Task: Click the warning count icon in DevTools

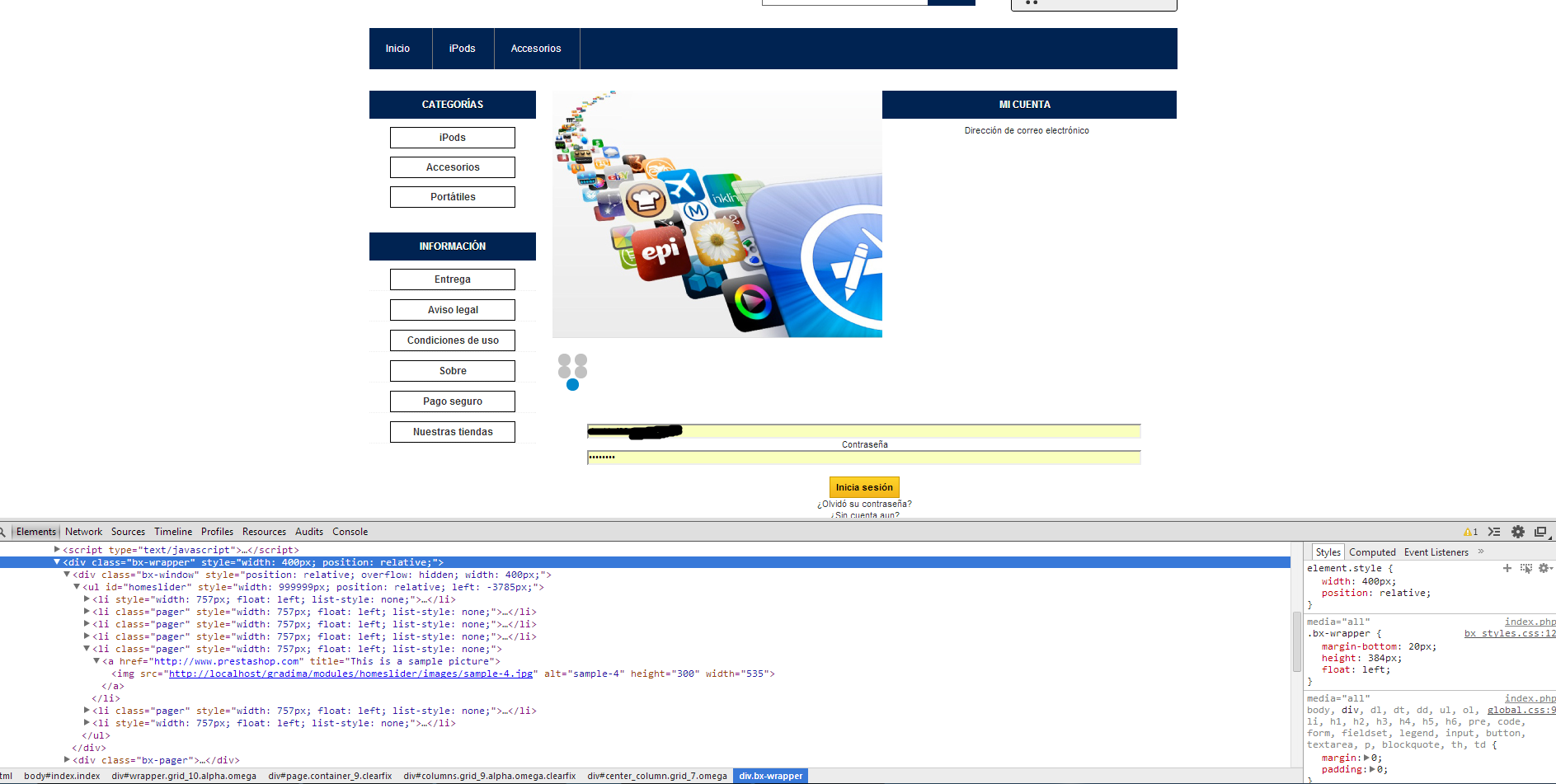Action: 1470,532
